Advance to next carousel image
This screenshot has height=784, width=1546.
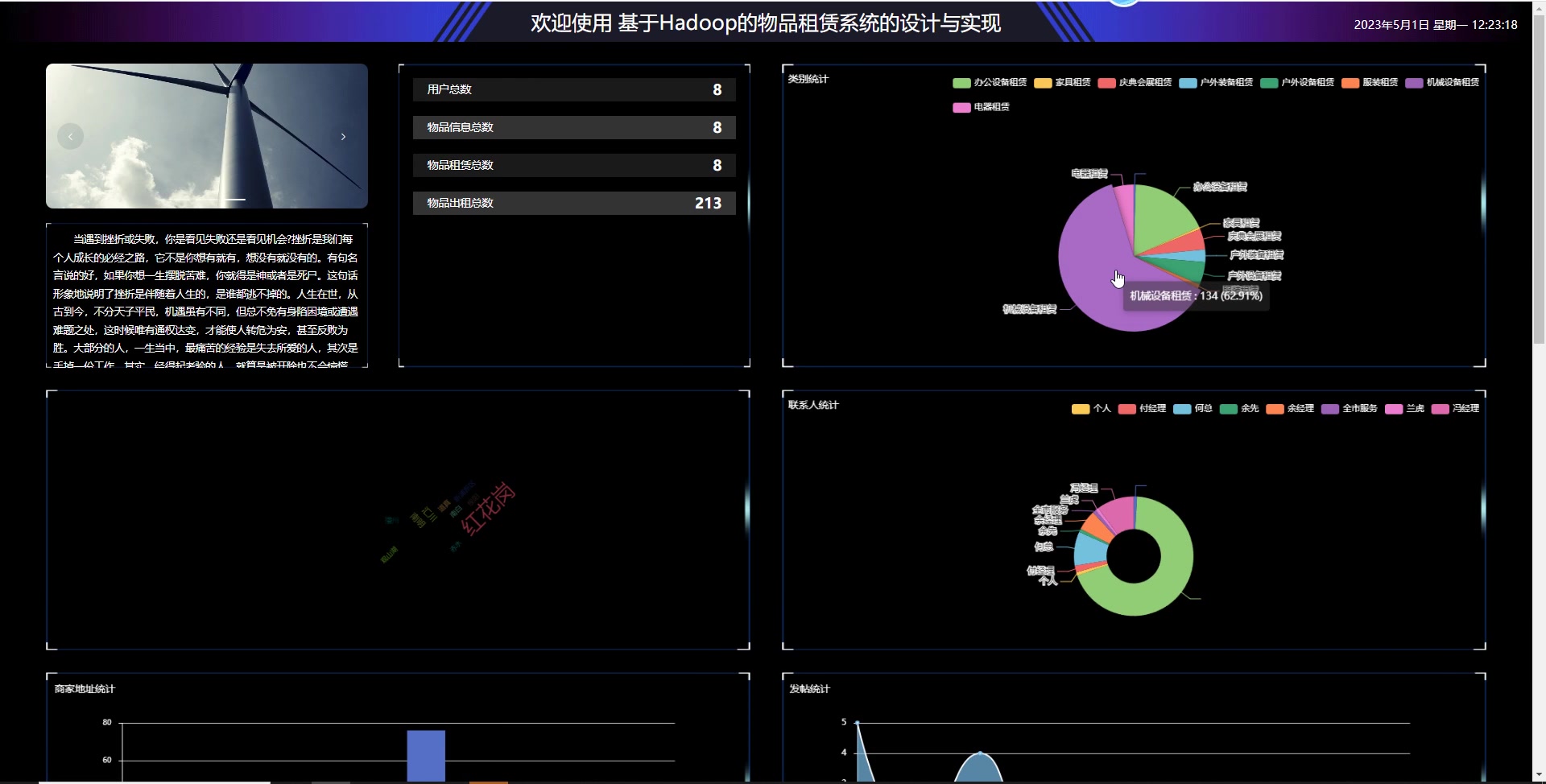[x=343, y=137]
